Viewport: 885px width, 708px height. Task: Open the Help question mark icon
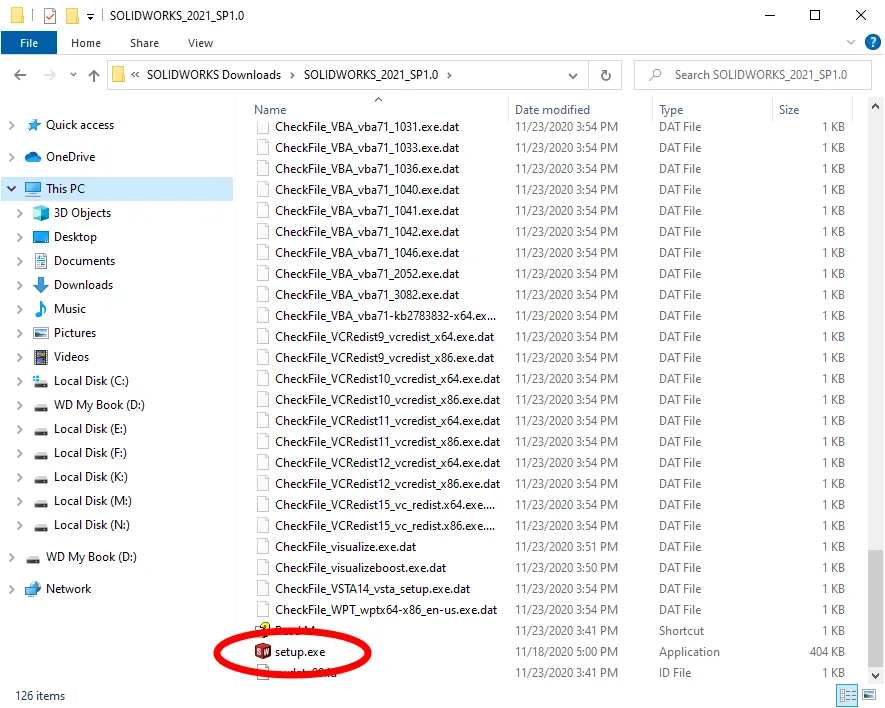(x=873, y=42)
